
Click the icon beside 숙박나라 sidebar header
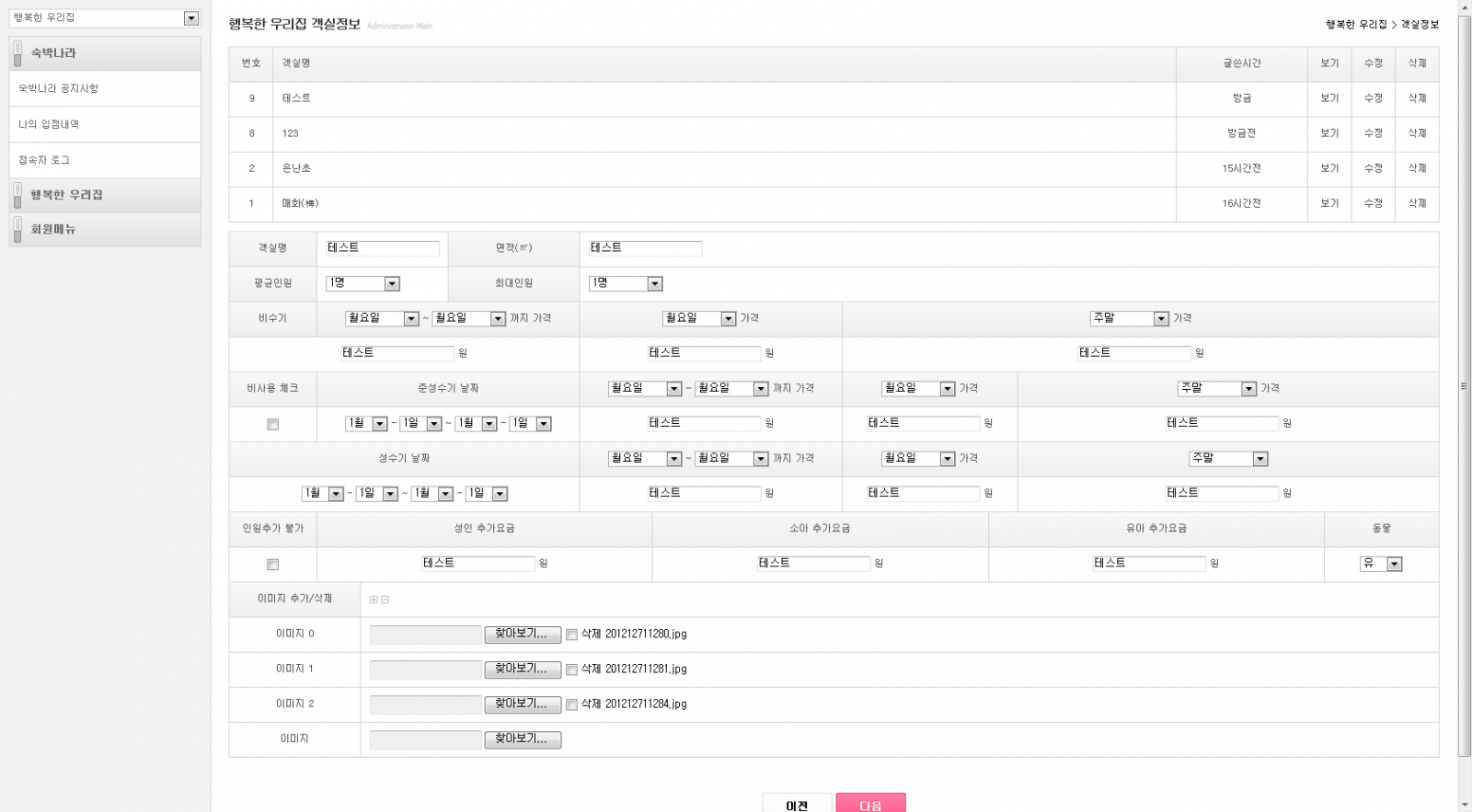click(17, 53)
